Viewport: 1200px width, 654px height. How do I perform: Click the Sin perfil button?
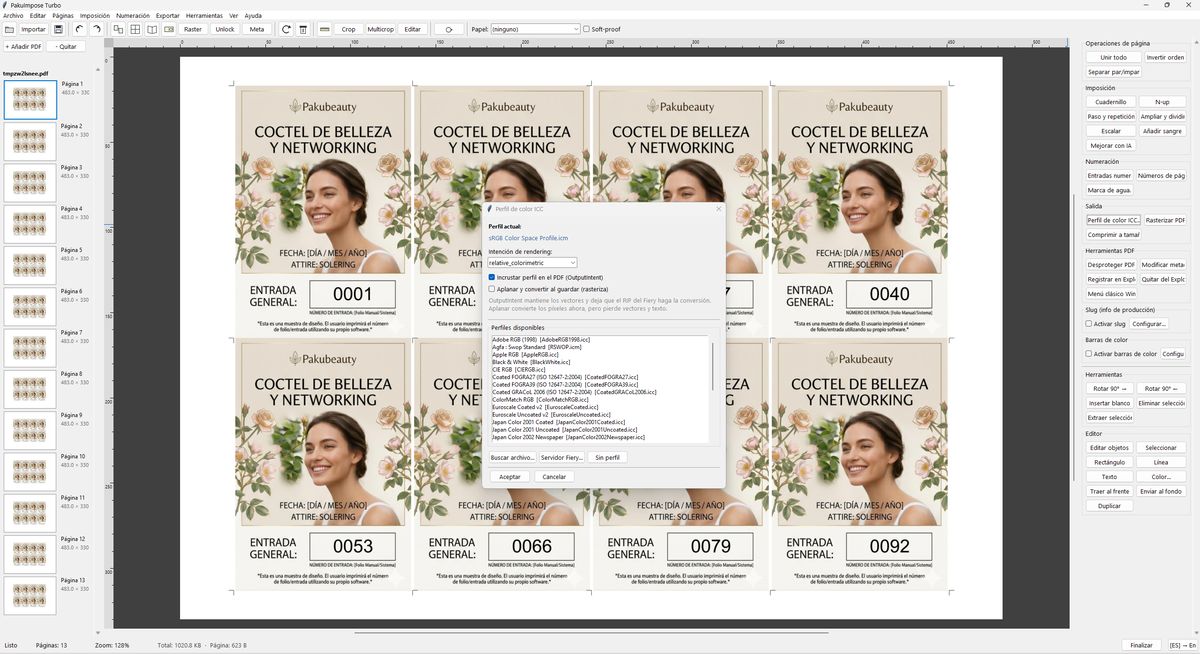607,457
